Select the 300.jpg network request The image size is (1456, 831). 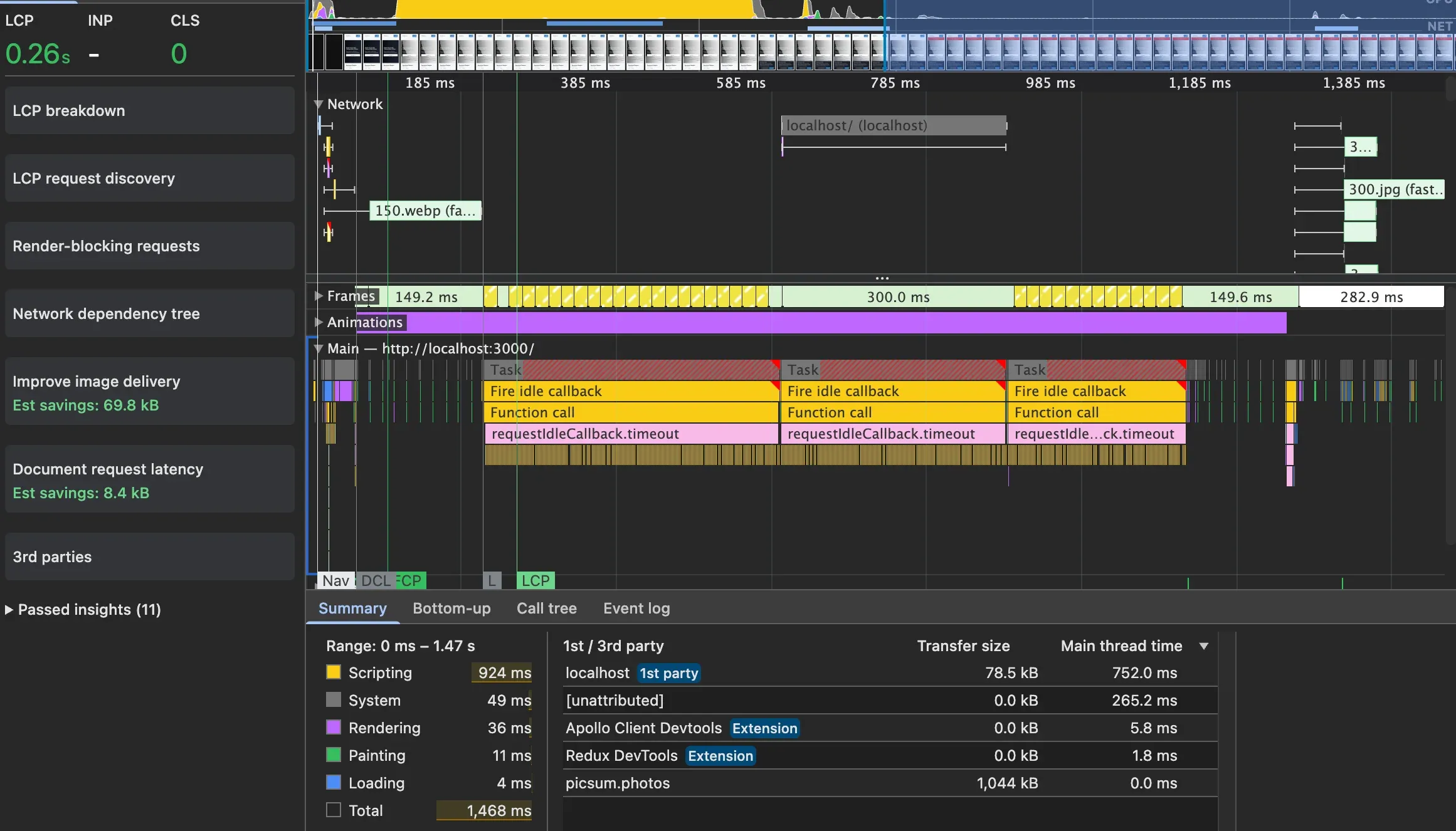tap(1394, 189)
